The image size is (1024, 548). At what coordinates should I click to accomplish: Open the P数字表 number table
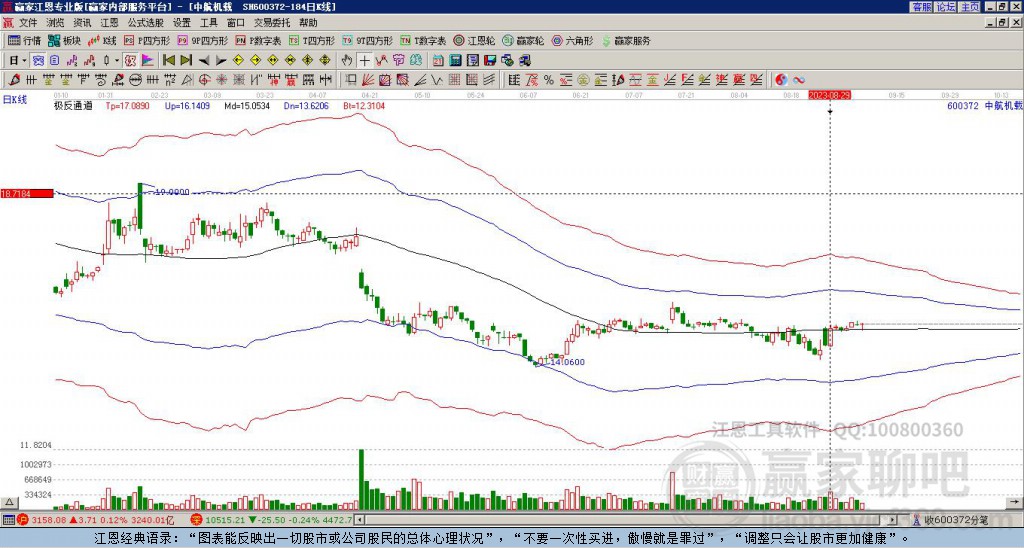tap(258, 40)
